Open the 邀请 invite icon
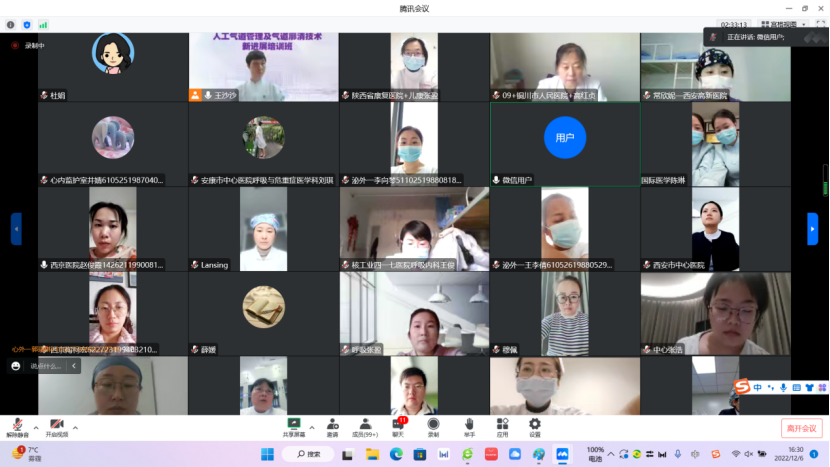 331,427
